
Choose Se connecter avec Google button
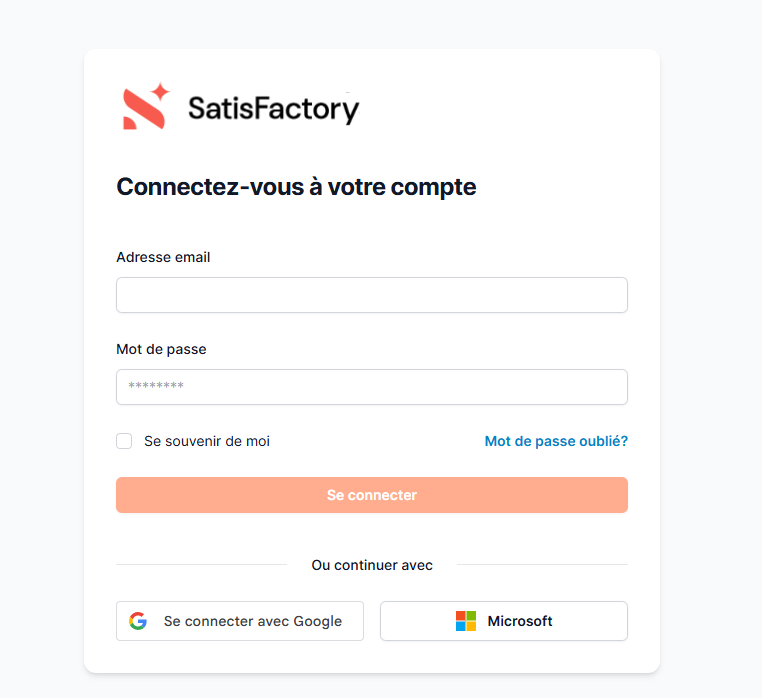[240, 621]
